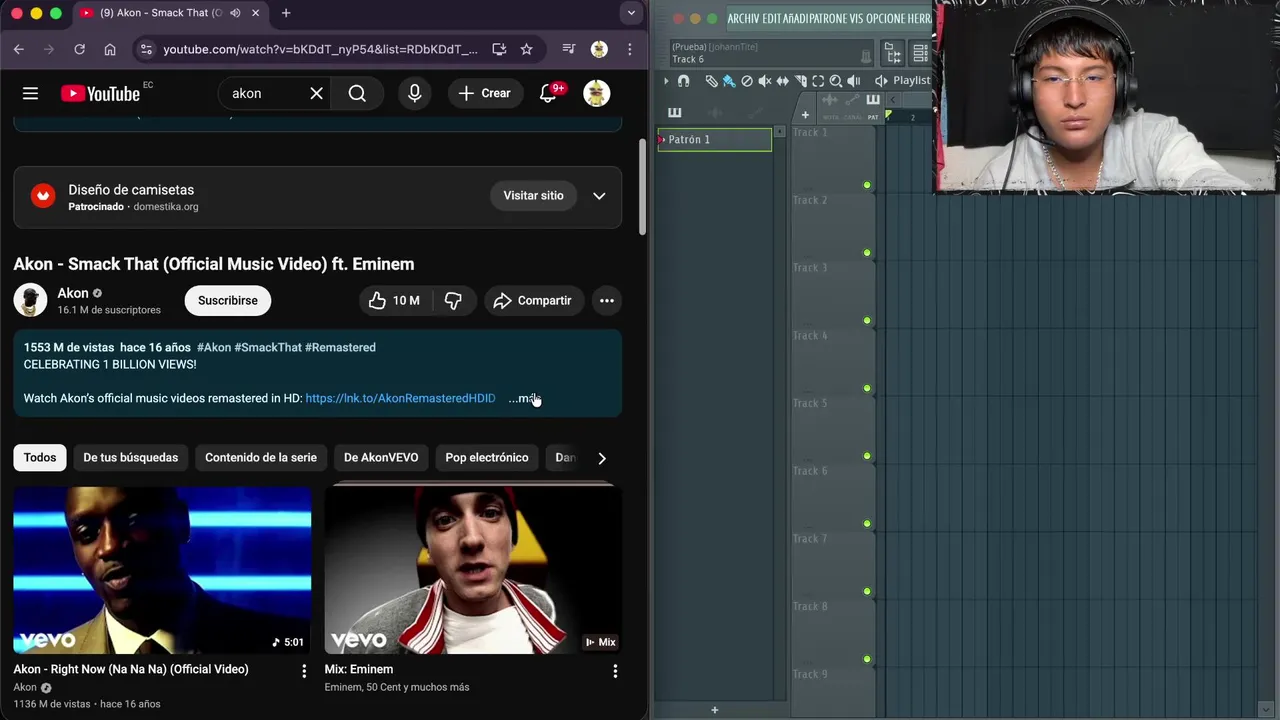The width and height of the screenshot is (1280, 720).
Task: Toggle the magnet snap button in FL Studio
Action: (683, 81)
